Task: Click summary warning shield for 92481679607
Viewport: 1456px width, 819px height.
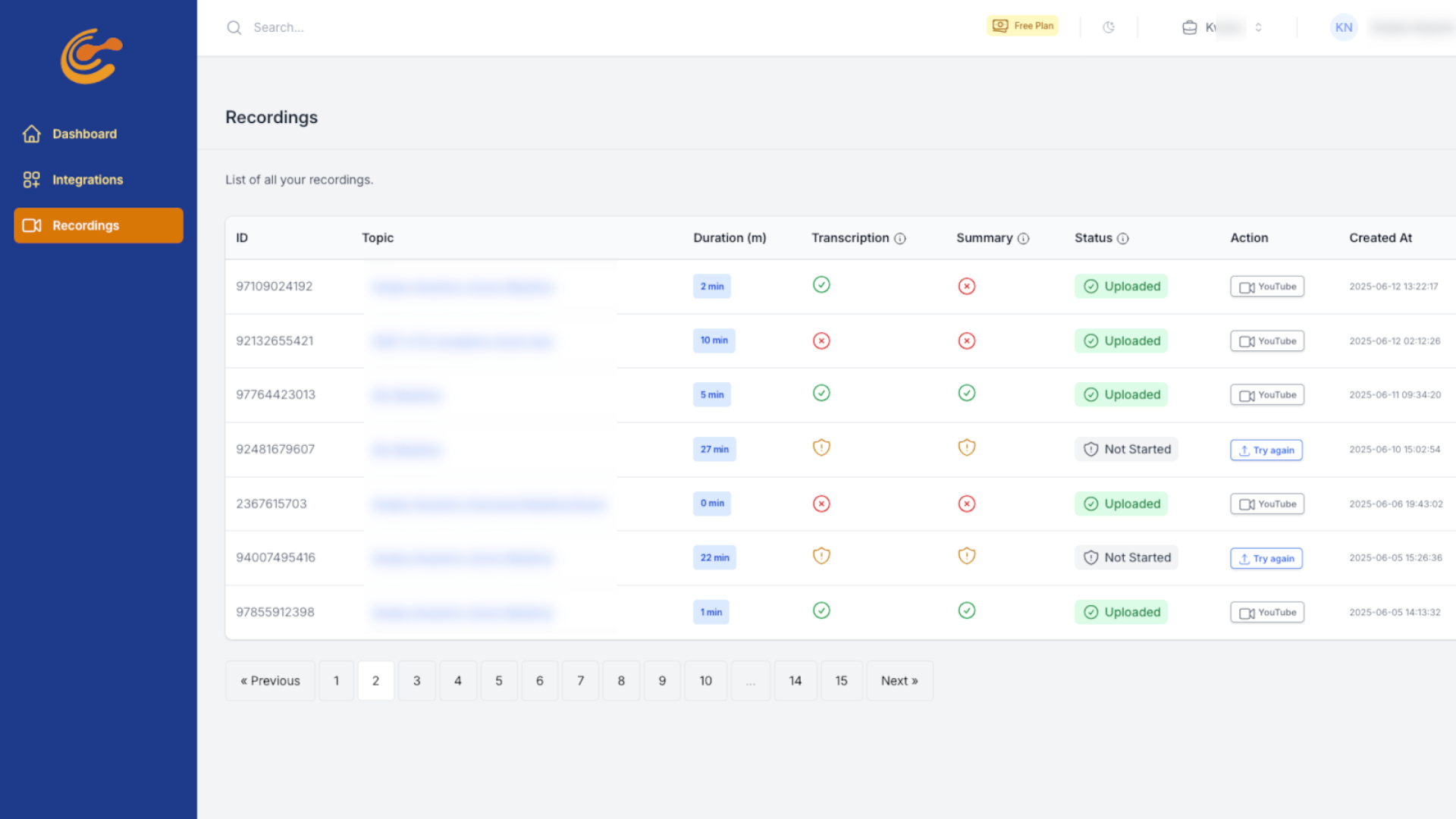Action: pyautogui.click(x=967, y=447)
